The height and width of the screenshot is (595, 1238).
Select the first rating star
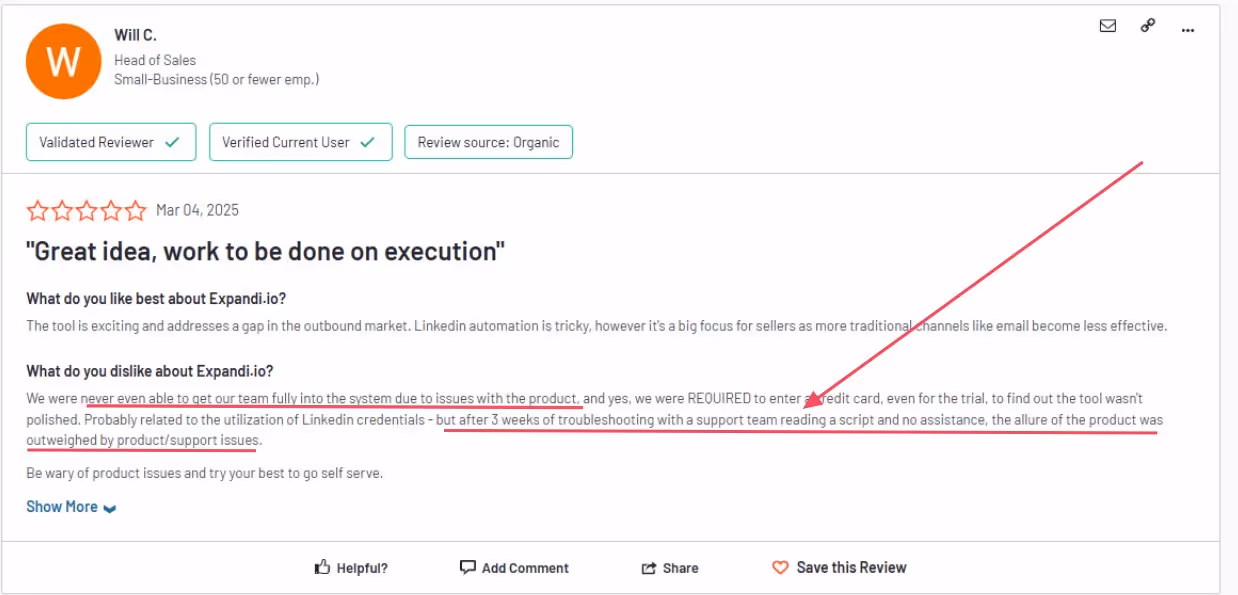pyautogui.click(x=36, y=210)
